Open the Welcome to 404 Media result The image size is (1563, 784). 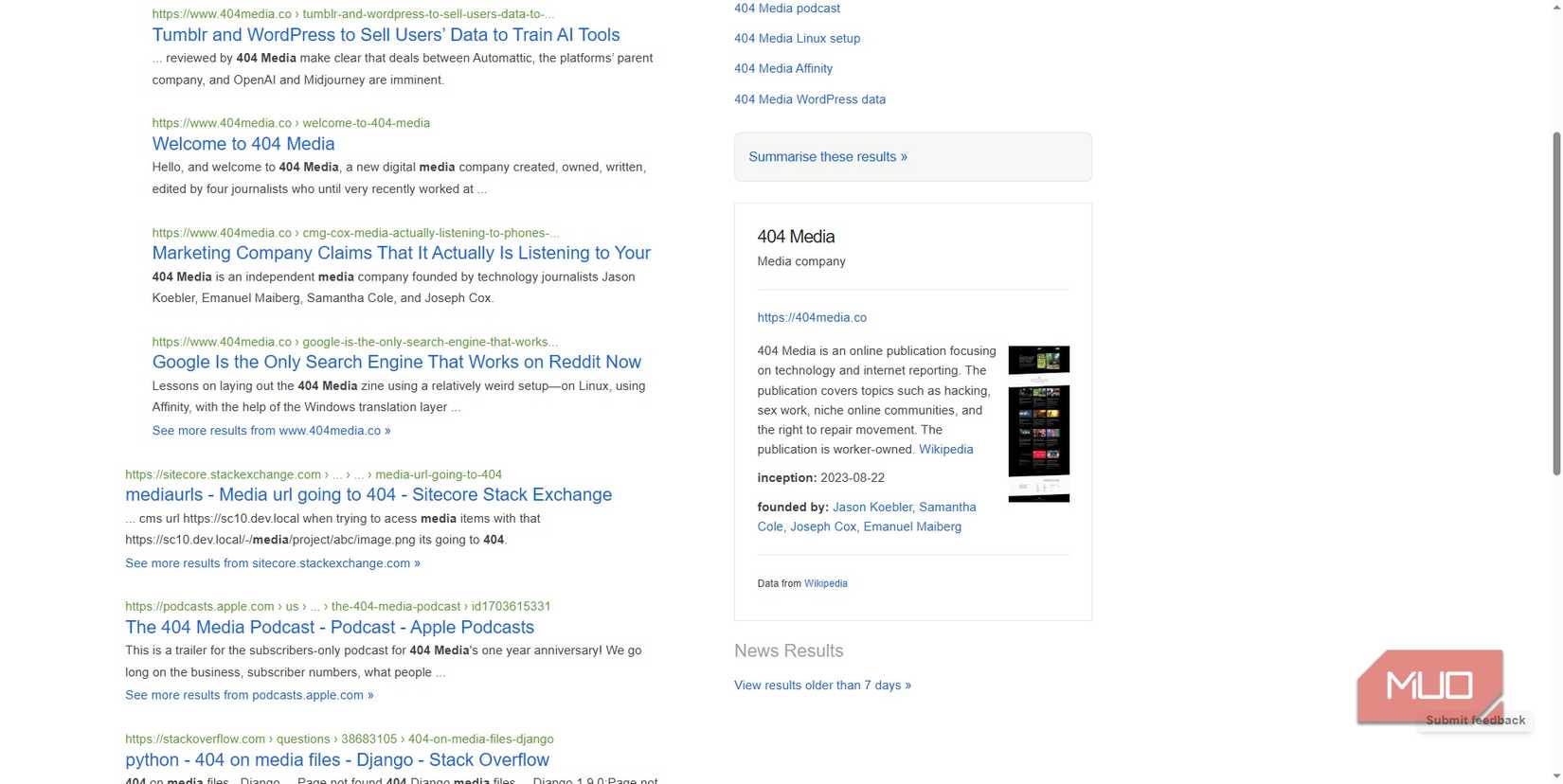243,144
